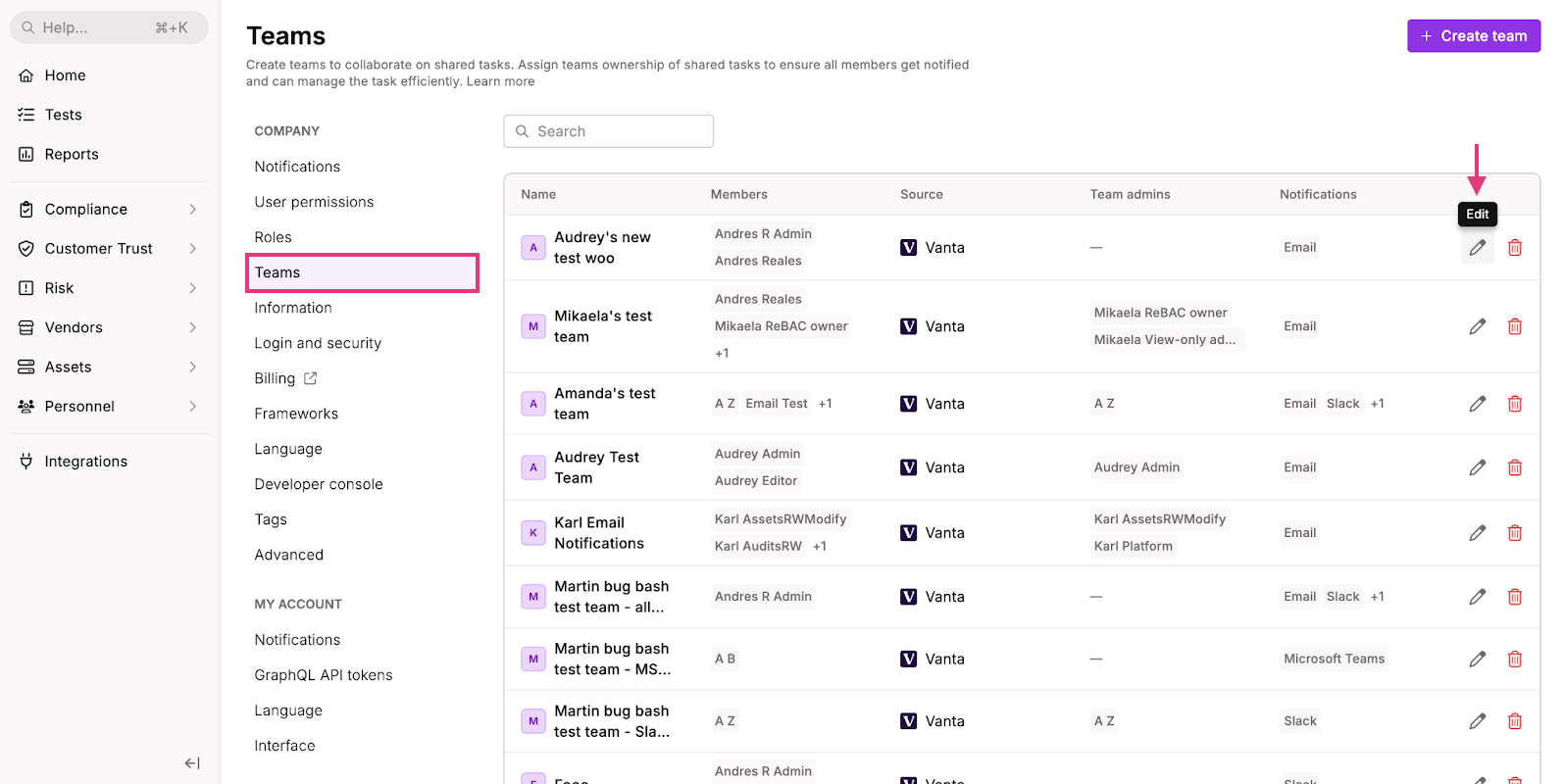The height and width of the screenshot is (784, 1564).
Task: Edit Martin bug bash test team - MS
Action: [x=1477, y=660]
